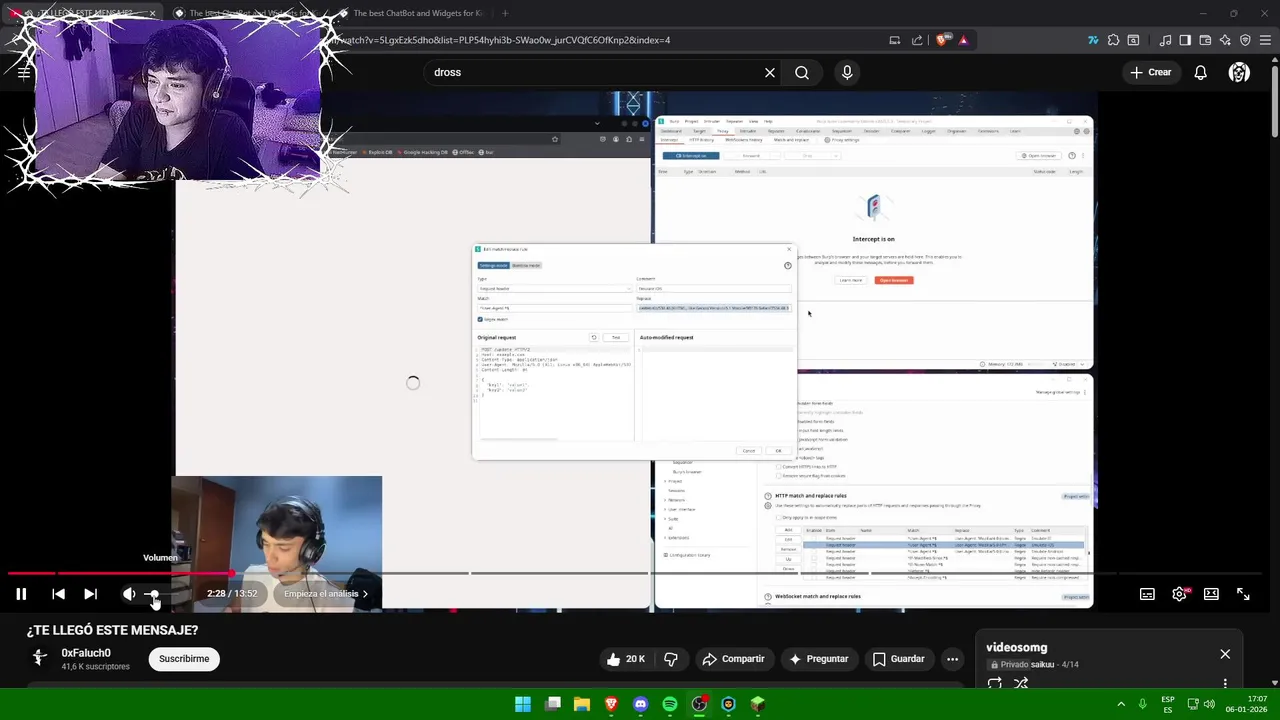This screenshot has width=1280, height=720.
Task: Skip to next video in playlist
Action: click(x=90, y=594)
